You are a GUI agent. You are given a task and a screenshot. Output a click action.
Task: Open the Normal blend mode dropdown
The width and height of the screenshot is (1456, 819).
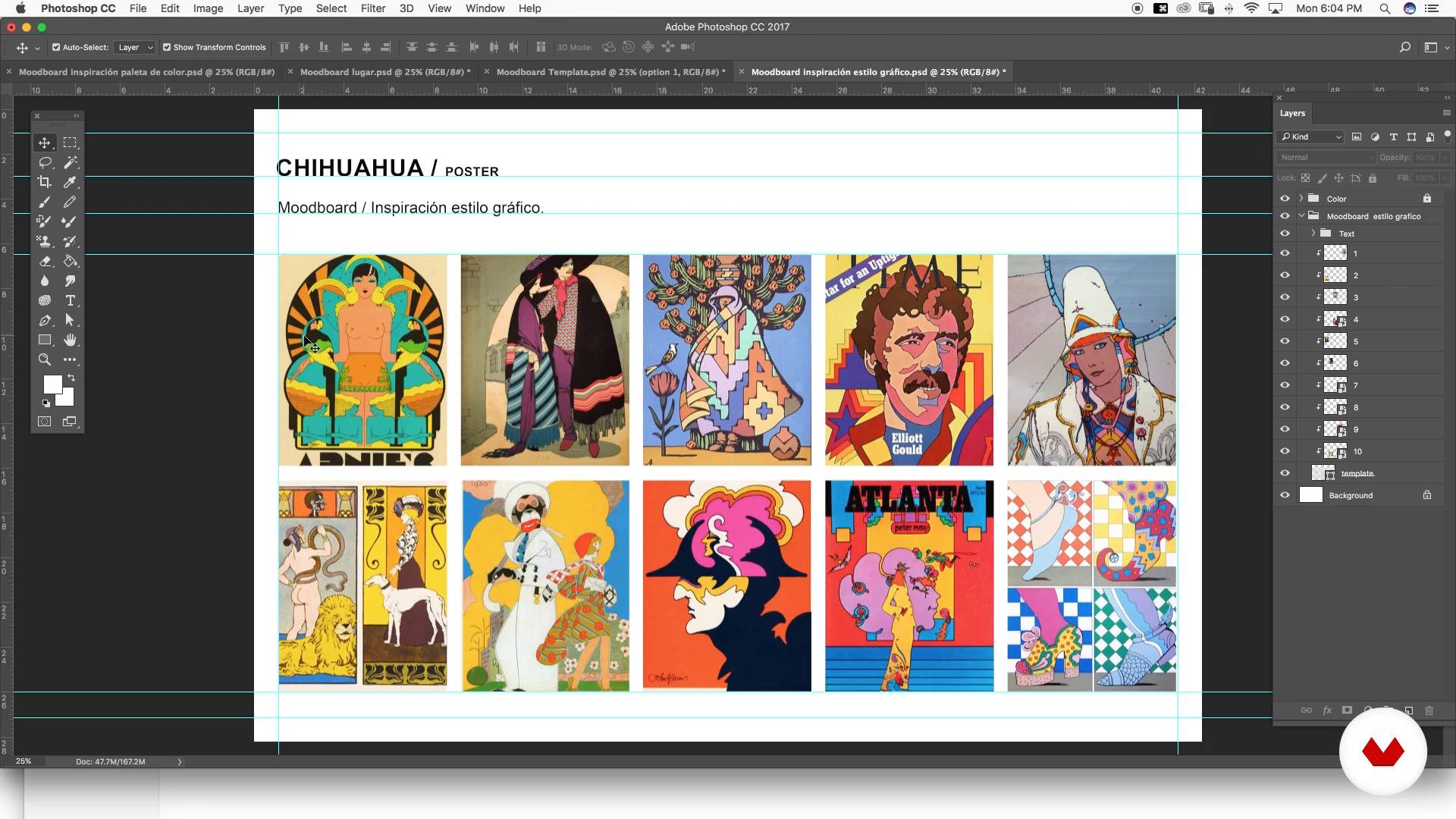(x=1326, y=158)
